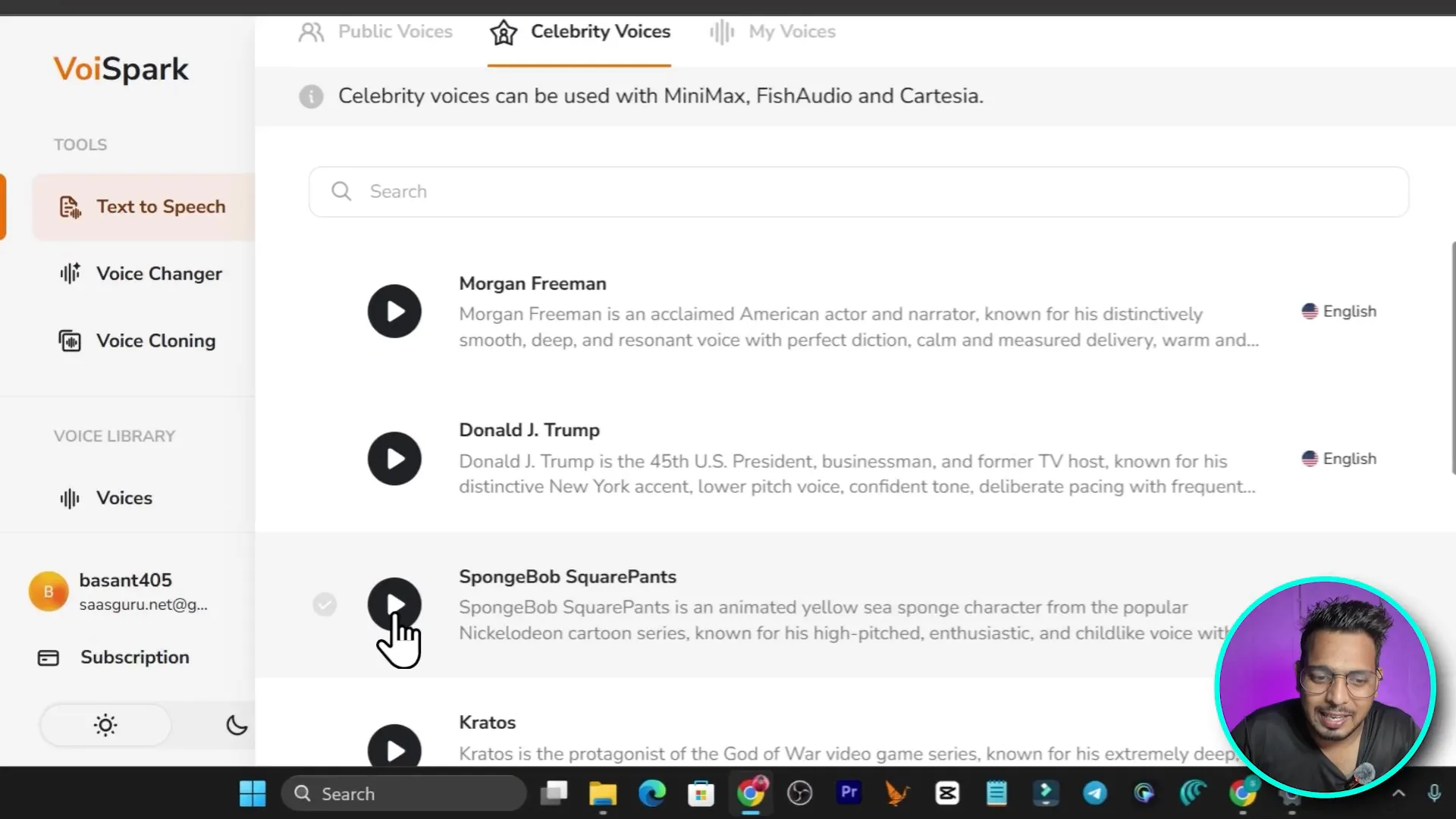The image size is (1456, 819).
Task: Switch to light mode sun toggle
Action: point(105,725)
